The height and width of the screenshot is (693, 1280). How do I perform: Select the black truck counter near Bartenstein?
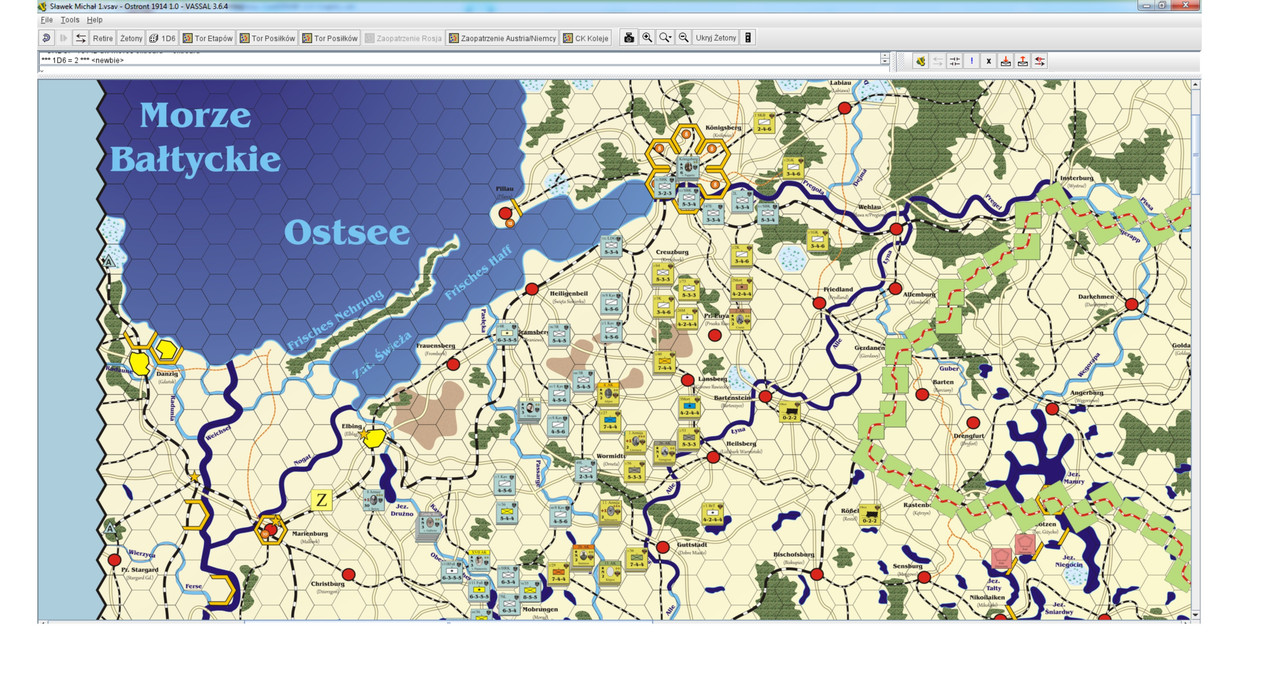coord(789,410)
